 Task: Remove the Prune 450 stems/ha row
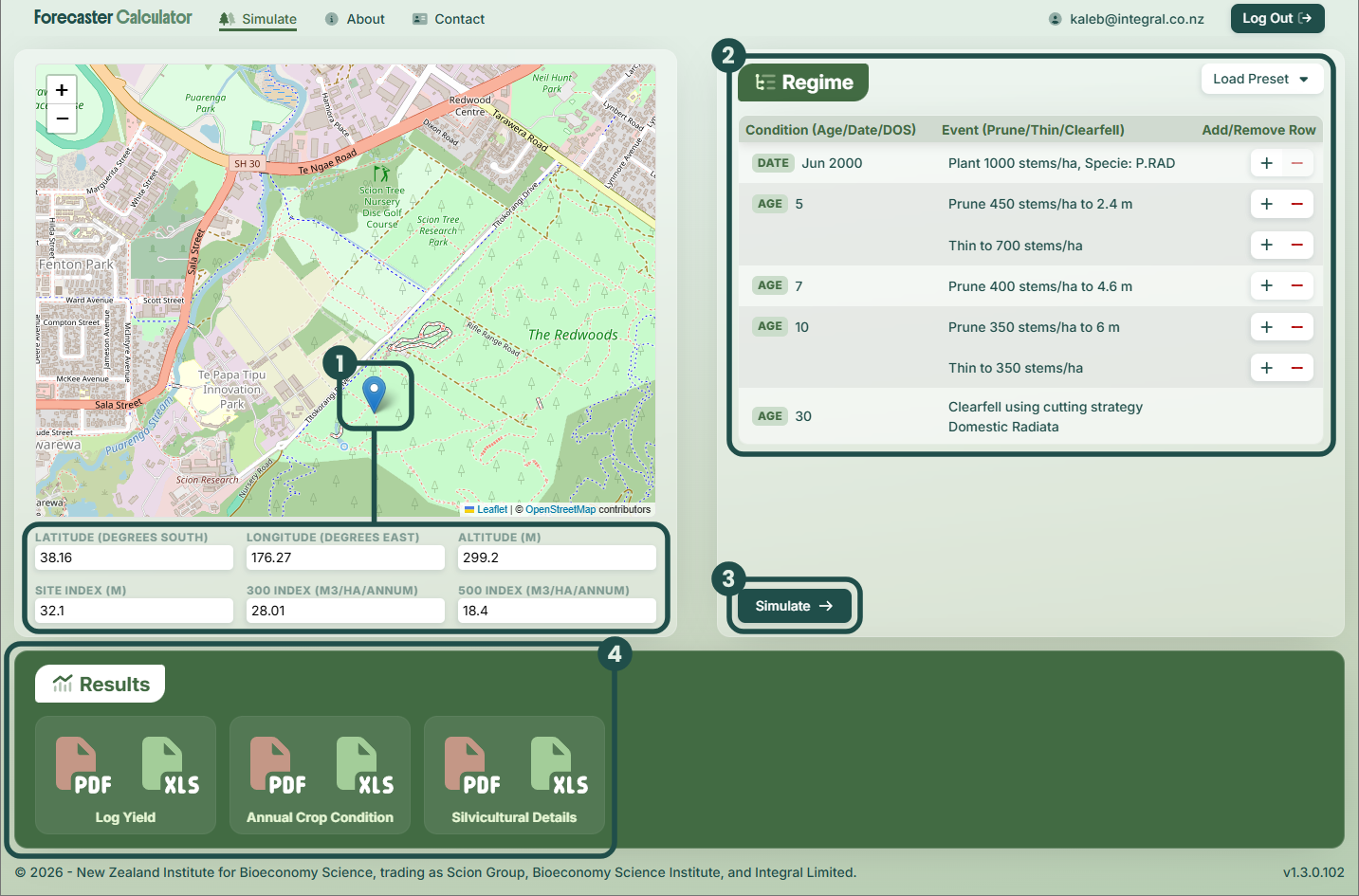click(1297, 204)
